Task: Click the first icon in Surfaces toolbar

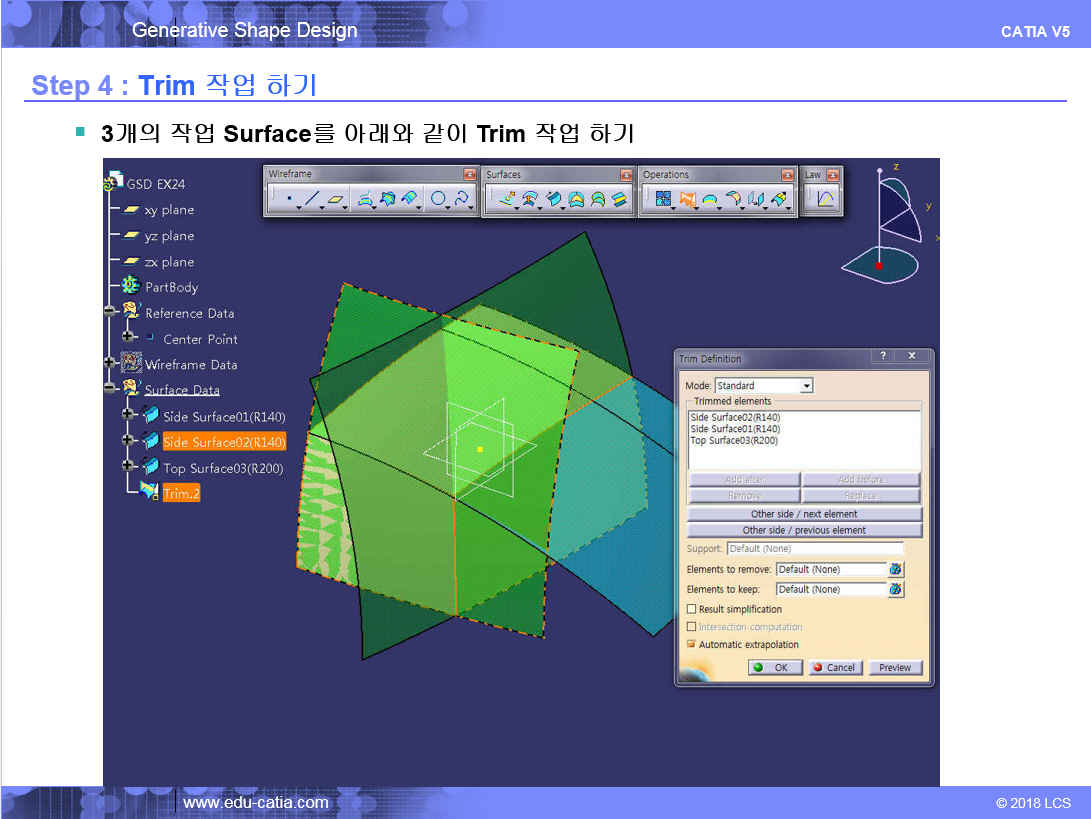Action: click(x=507, y=199)
